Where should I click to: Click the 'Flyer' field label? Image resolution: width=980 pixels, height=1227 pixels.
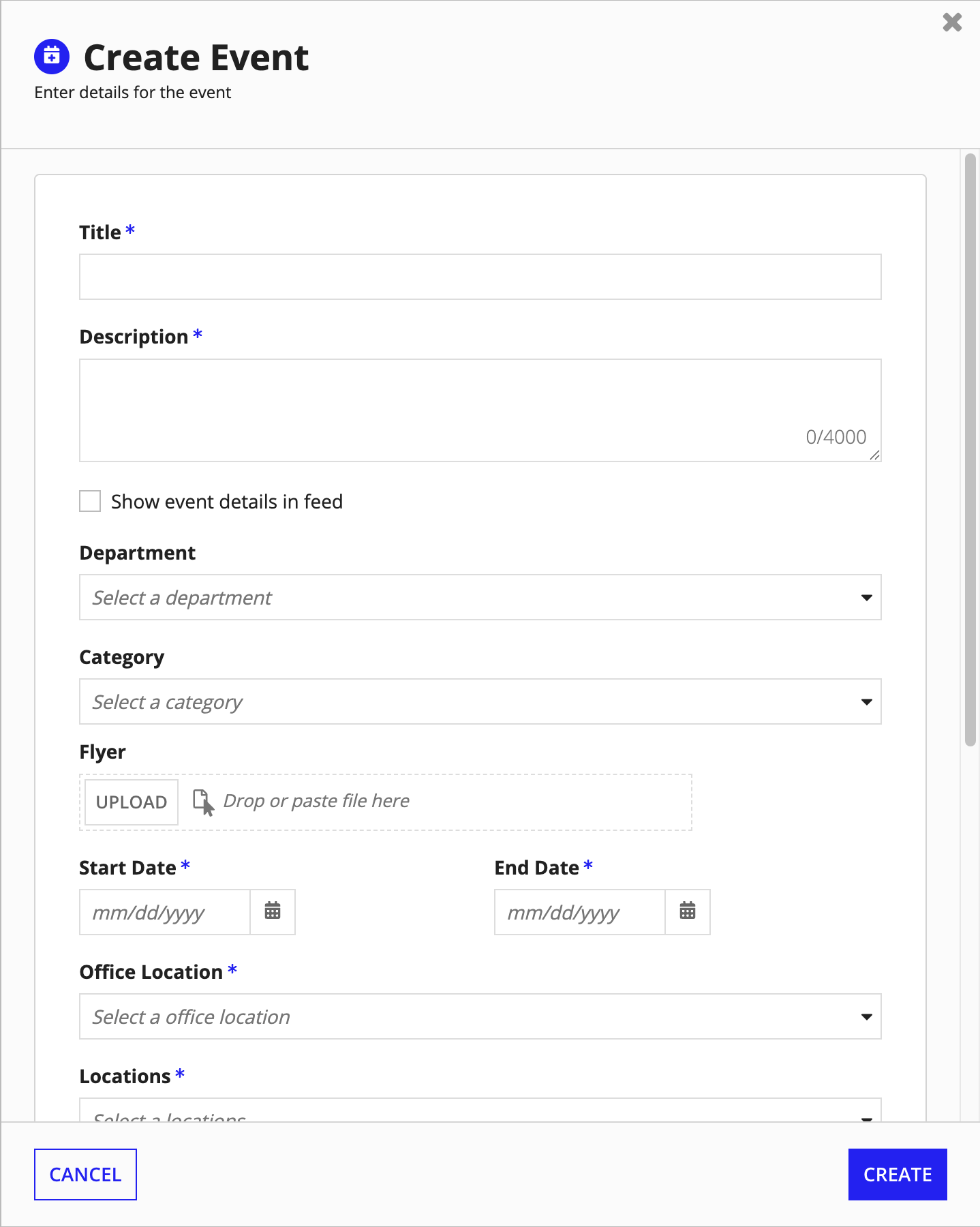[103, 752]
